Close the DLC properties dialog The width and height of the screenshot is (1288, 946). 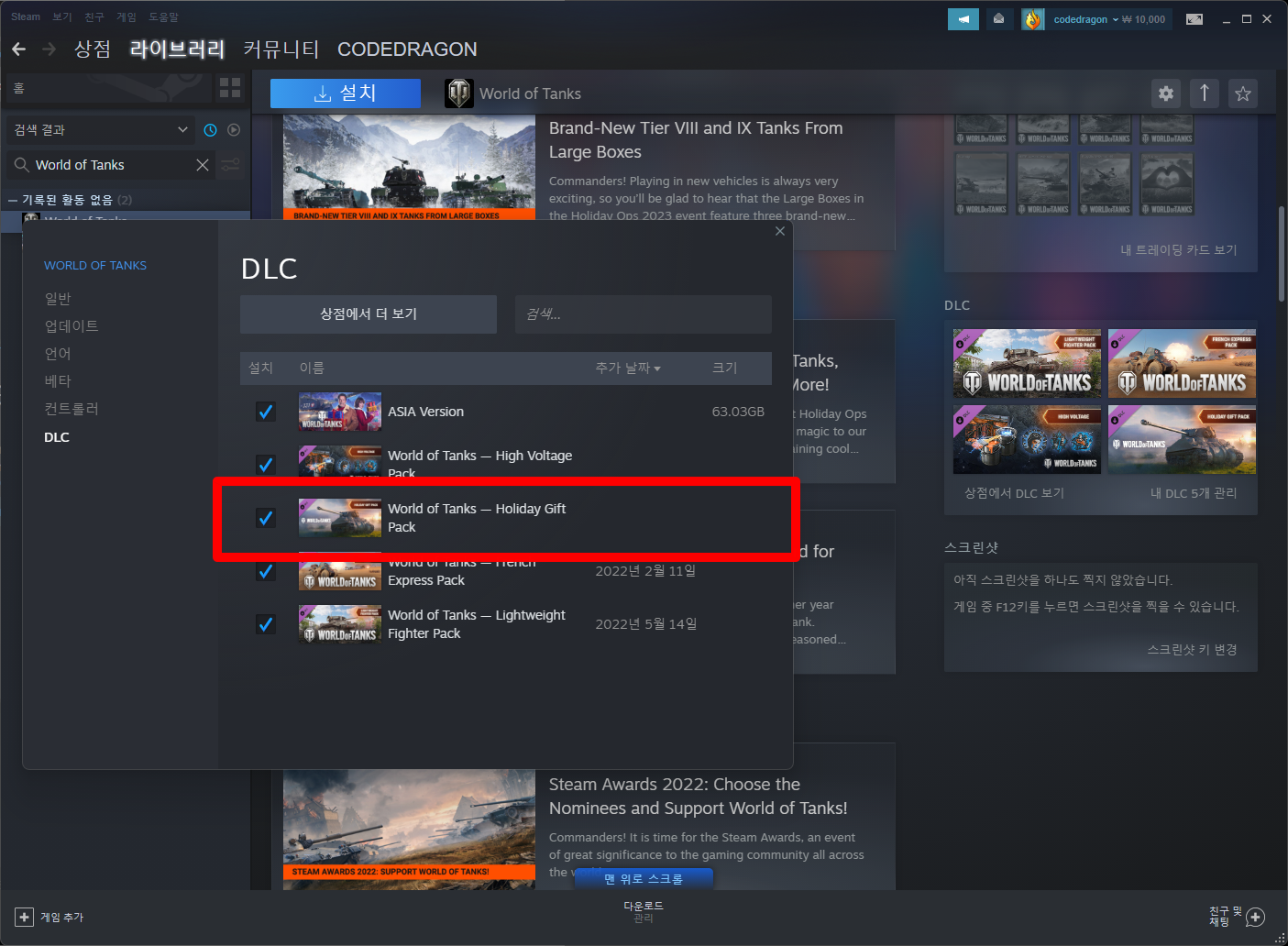tap(780, 231)
